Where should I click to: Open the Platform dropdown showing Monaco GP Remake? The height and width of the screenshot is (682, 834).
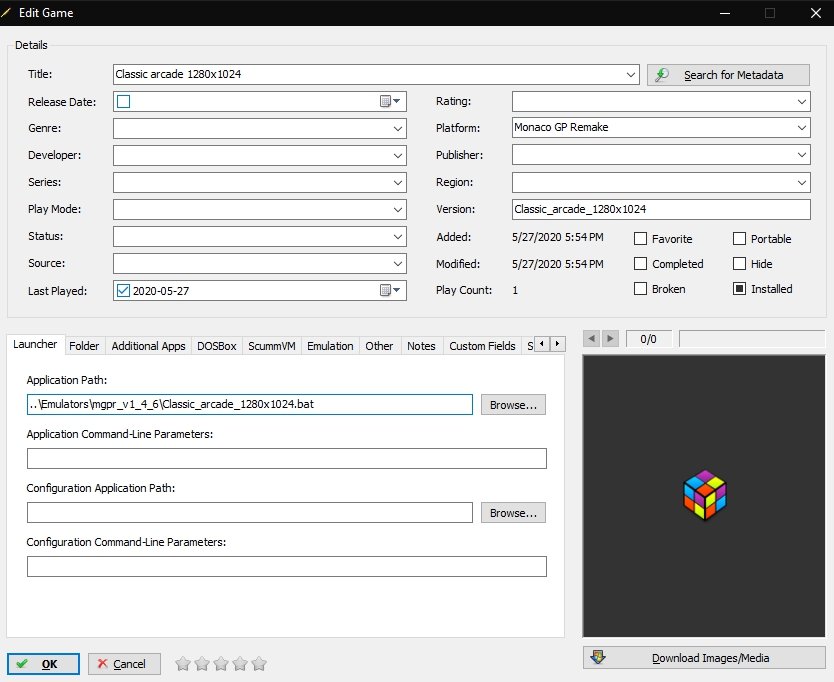[802, 128]
